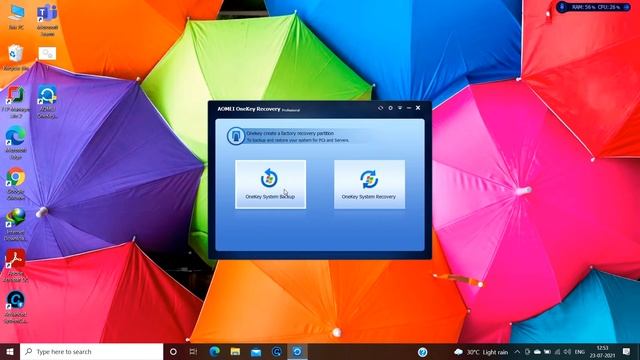Image resolution: width=640 pixels, height=360 pixels.
Task: Open the help question mark icon on taskbar
Action: (x=422, y=351)
